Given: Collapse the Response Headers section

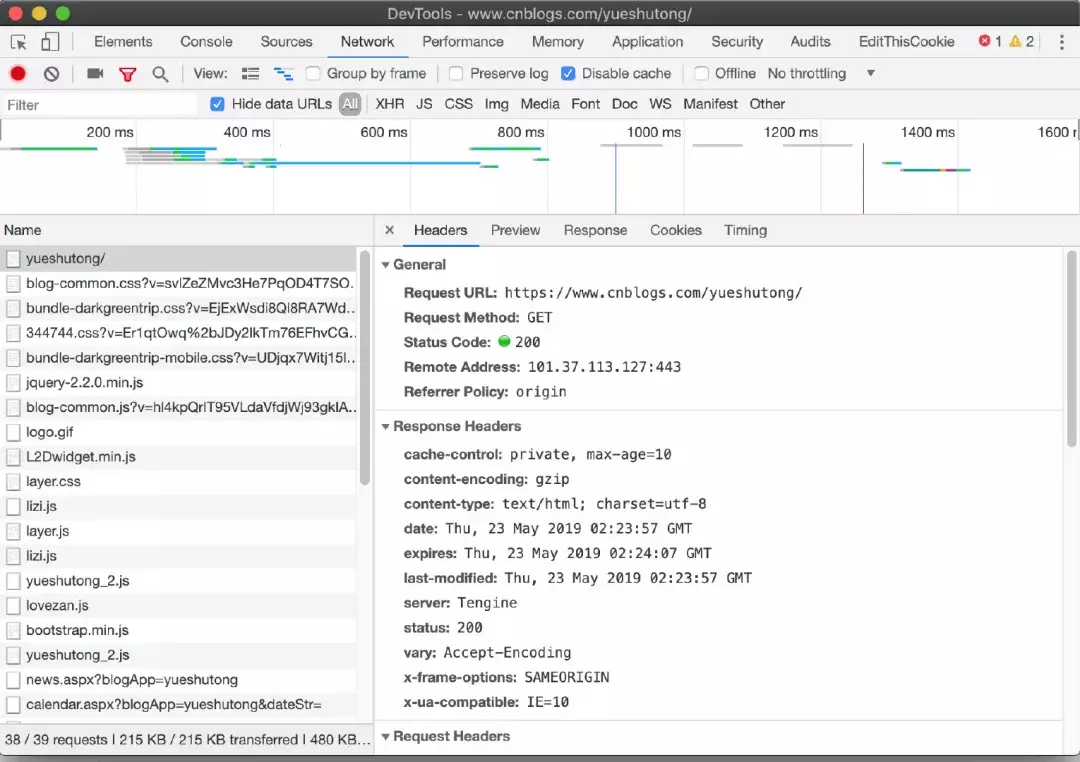Looking at the screenshot, I should 386,426.
